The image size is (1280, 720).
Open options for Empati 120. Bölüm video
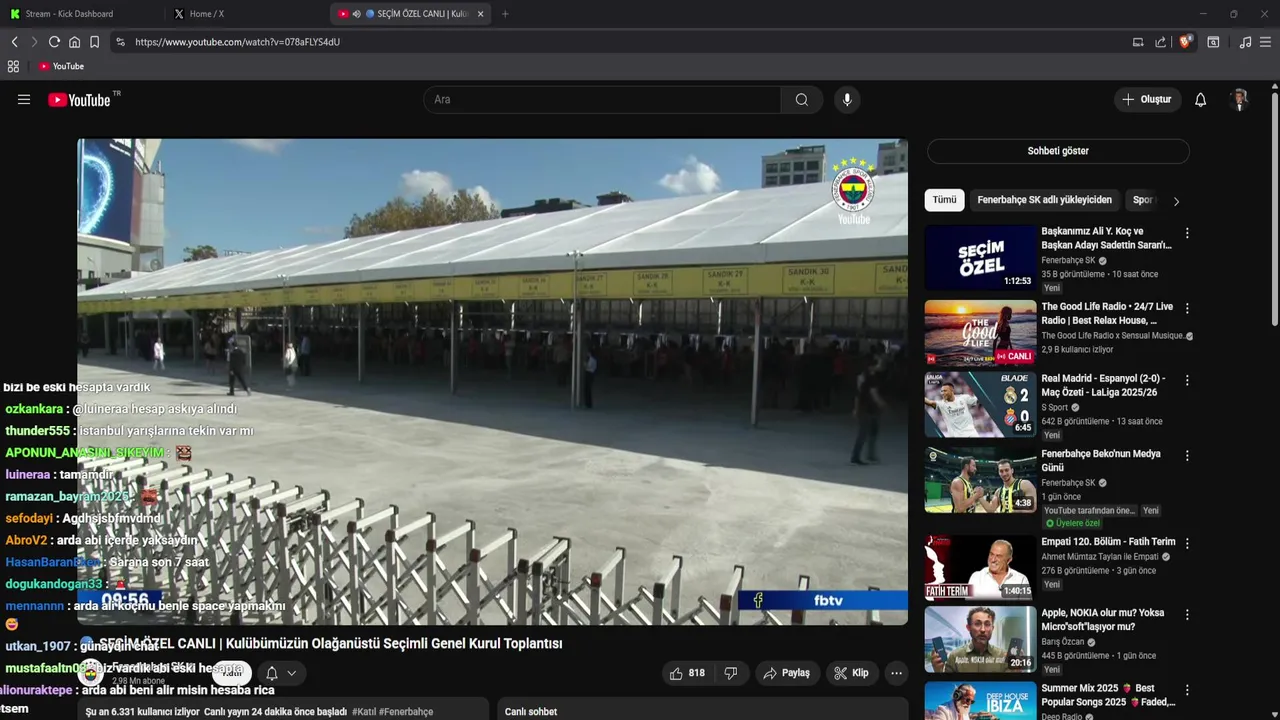[1187, 543]
